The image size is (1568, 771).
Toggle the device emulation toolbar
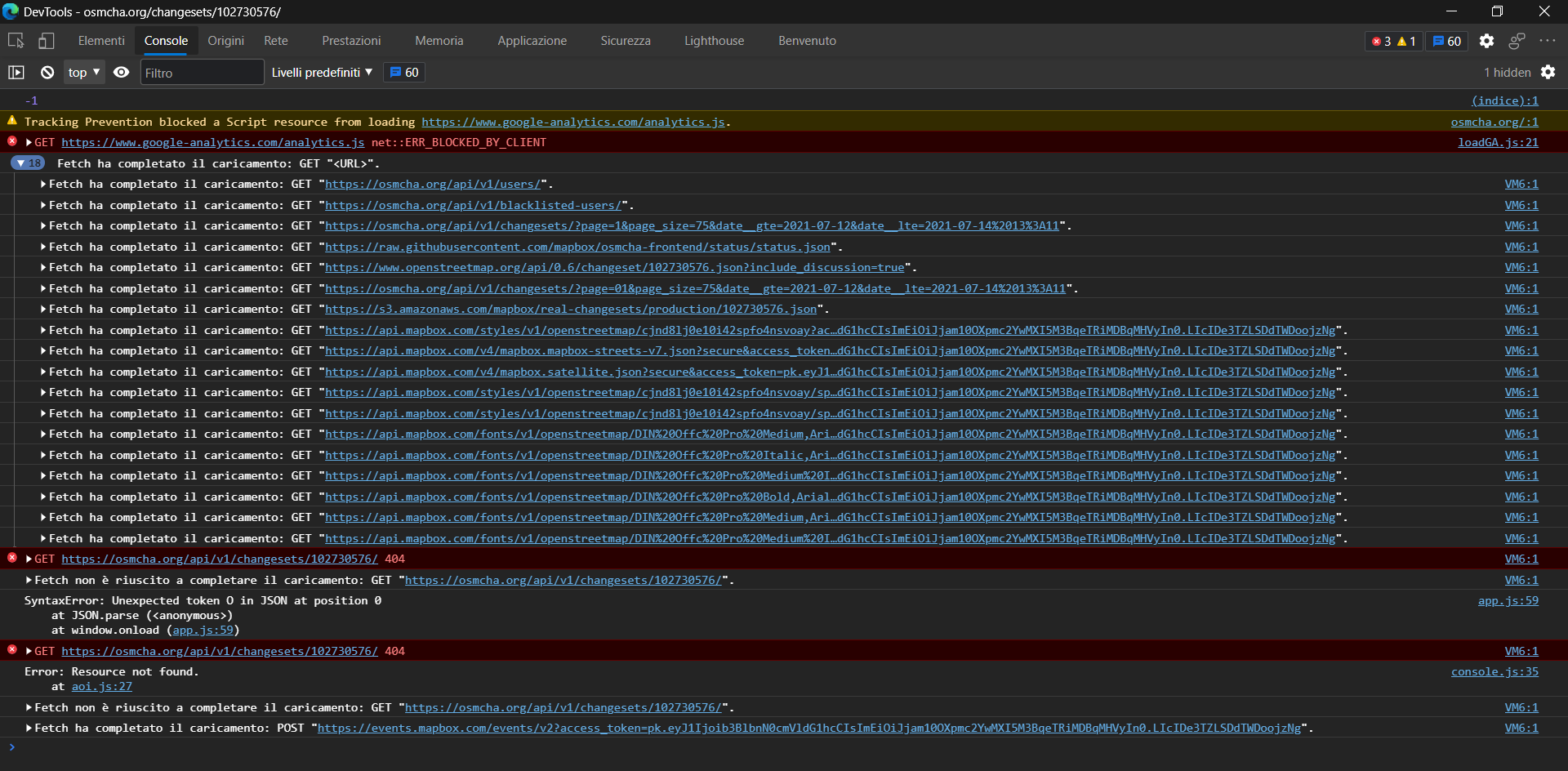click(46, 40)
